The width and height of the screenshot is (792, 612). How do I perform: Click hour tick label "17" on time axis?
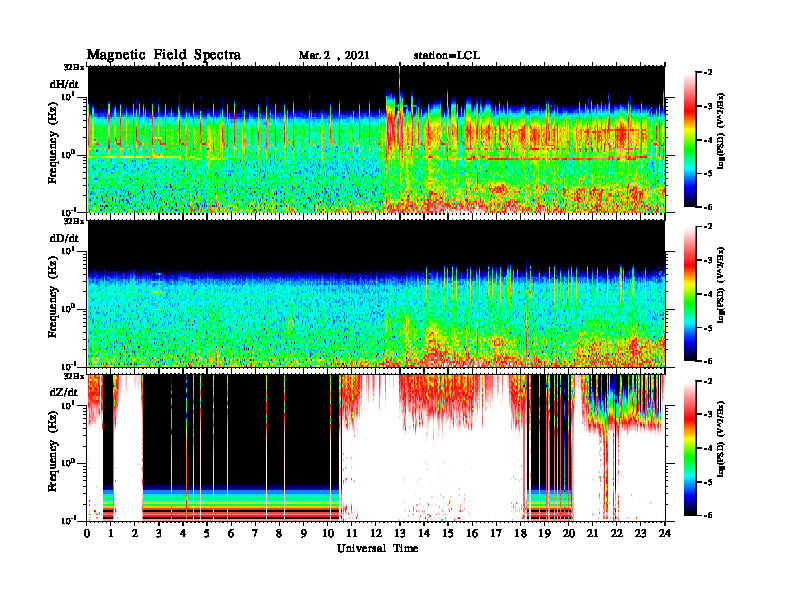coord(496,533)
